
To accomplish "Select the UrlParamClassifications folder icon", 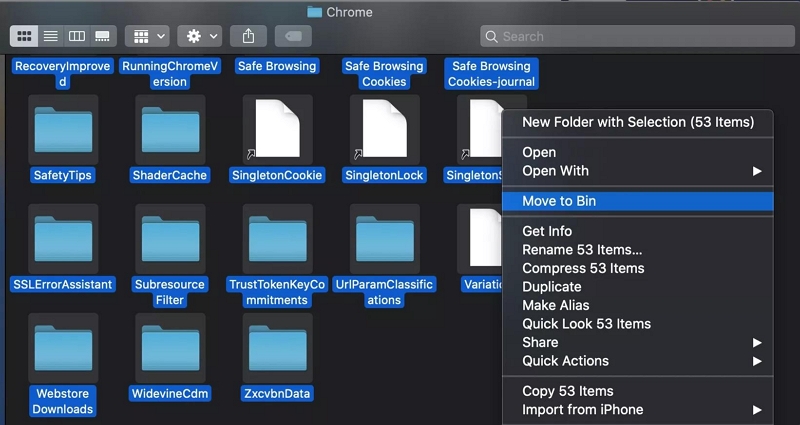I will click(385, 239).
